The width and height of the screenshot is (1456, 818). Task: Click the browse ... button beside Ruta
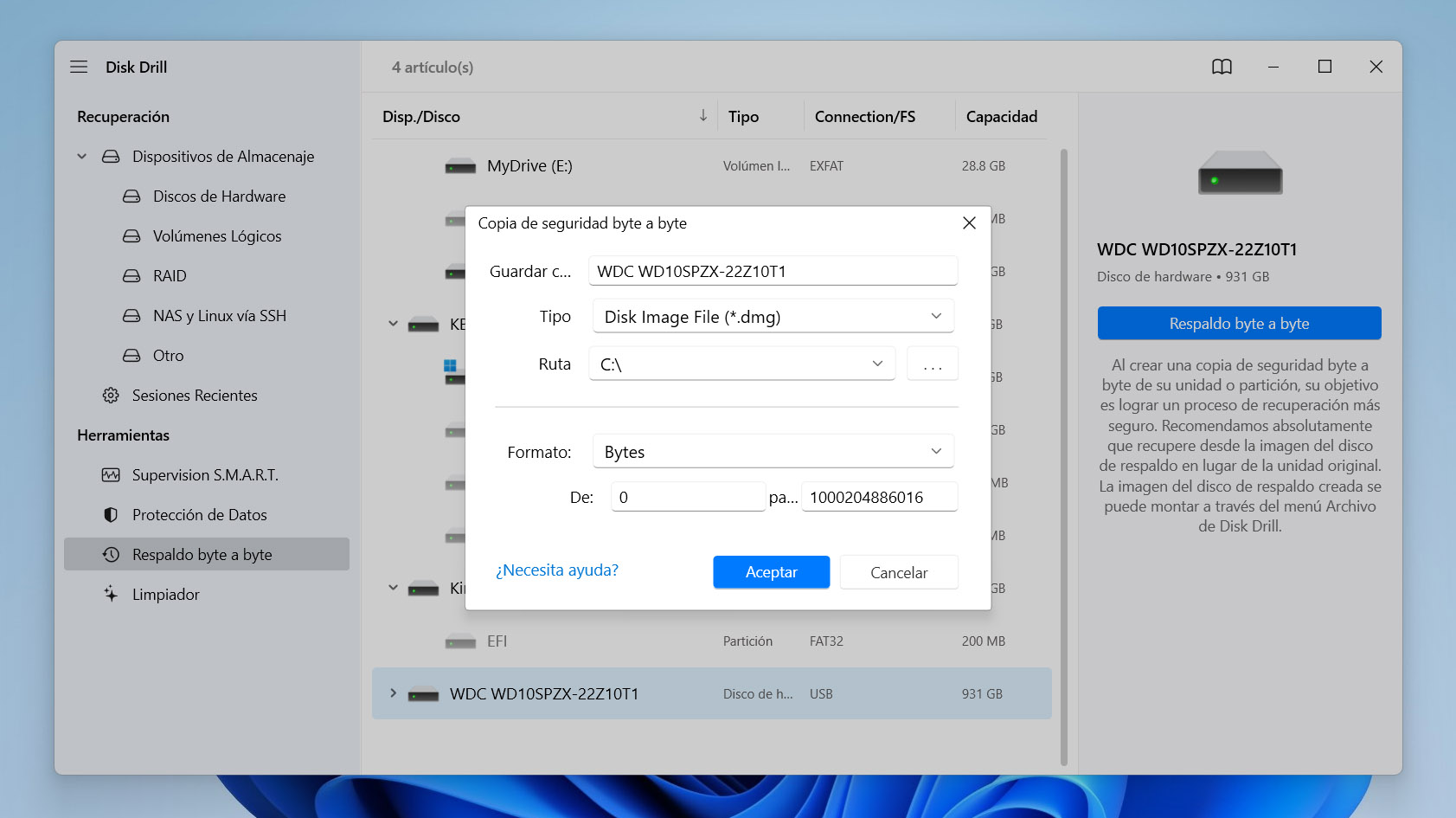[x=933, y=364]
